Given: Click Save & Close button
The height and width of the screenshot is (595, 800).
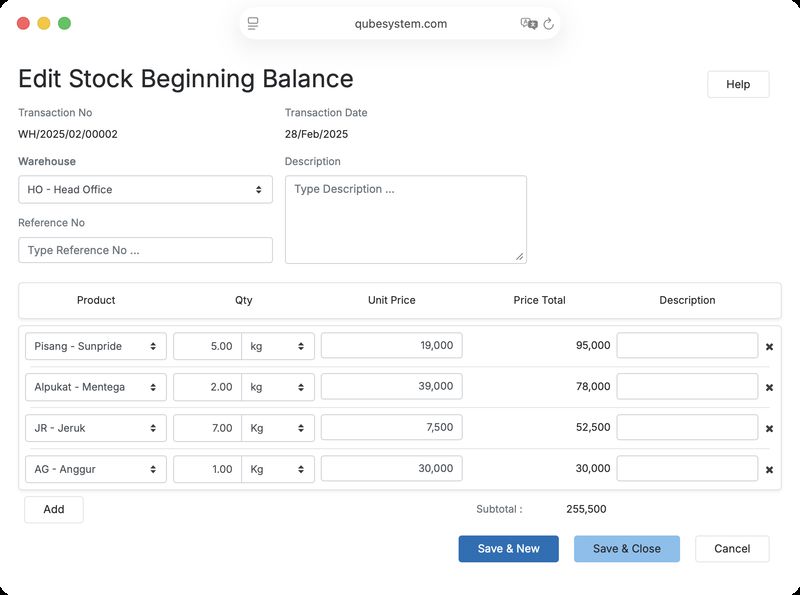Looking at the screenshot, I should coord(627,549).
